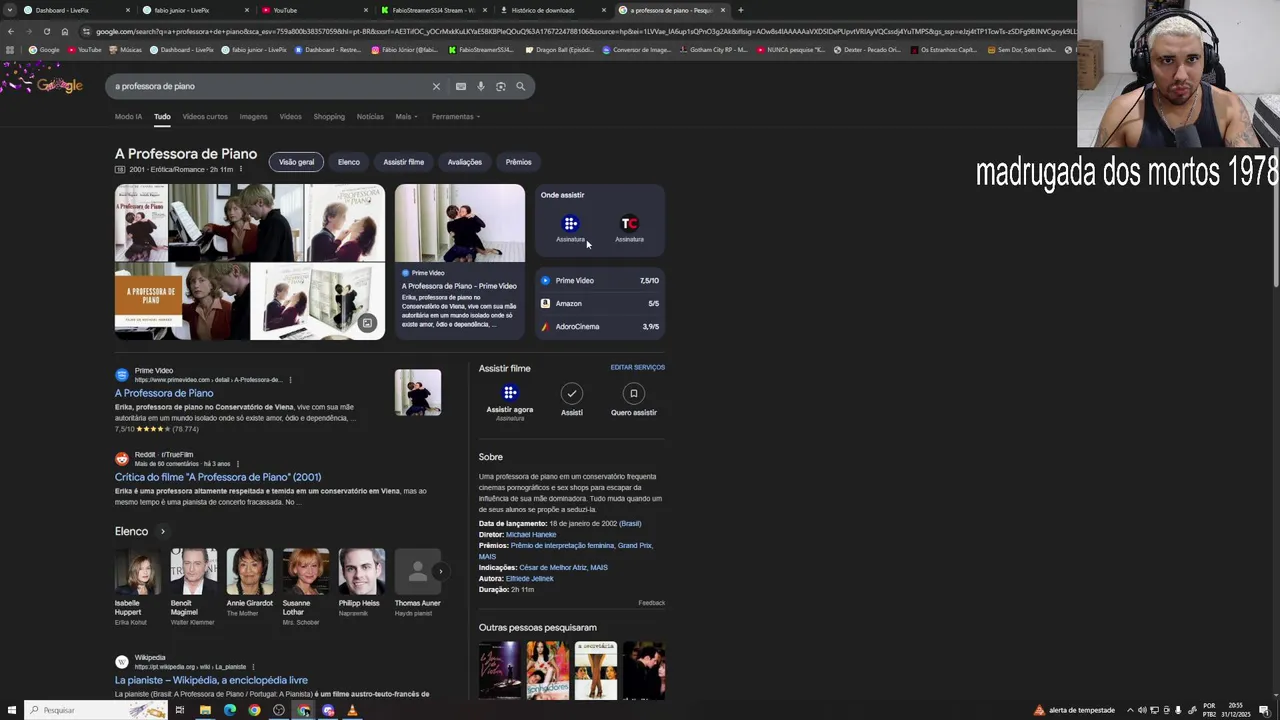Open La pianiste Wikipedia result link

tap(211, 680)
